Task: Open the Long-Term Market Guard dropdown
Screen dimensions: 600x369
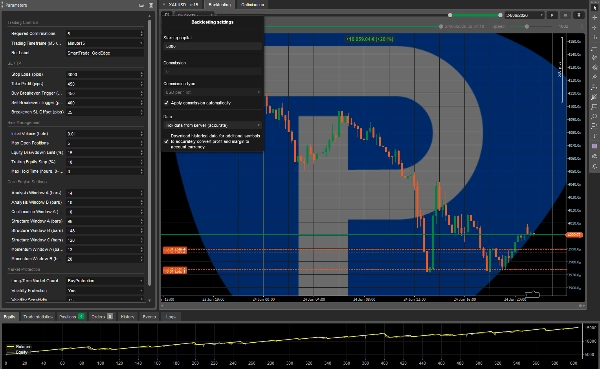Action: (x=105, y=281)
